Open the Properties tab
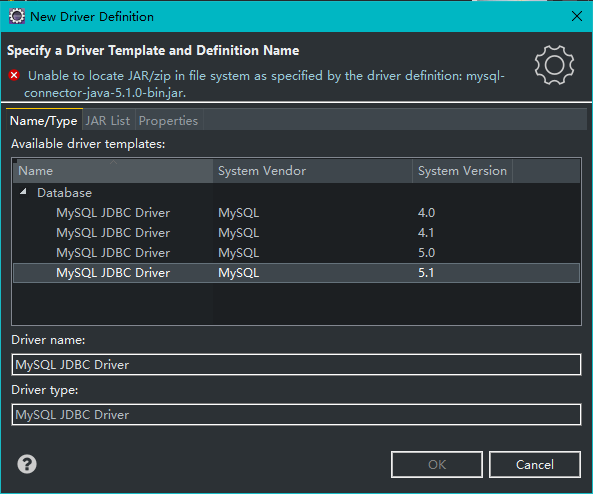 click(168, 121)
